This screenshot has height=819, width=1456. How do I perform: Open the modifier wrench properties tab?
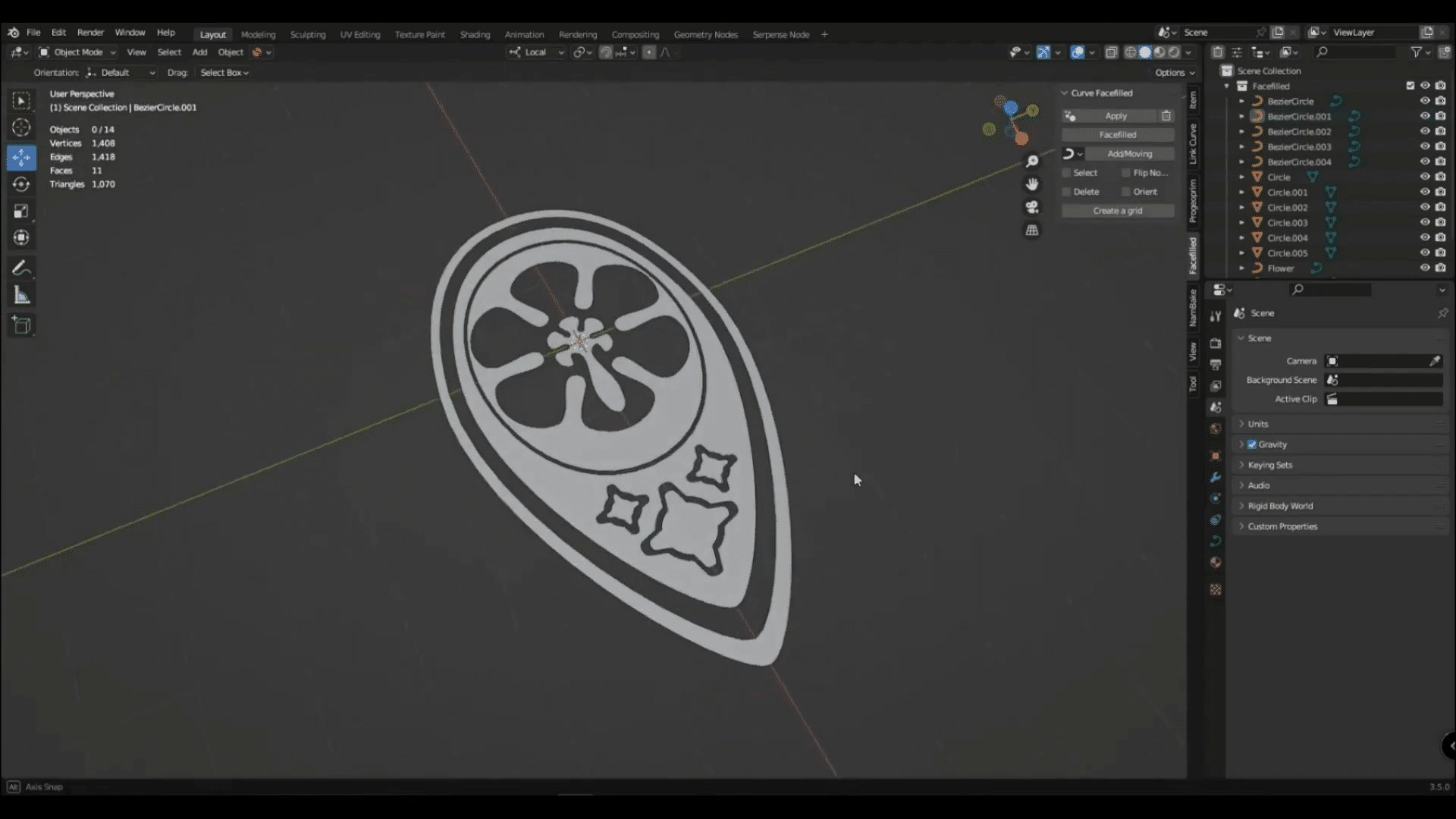click(x=1216, y=477)
